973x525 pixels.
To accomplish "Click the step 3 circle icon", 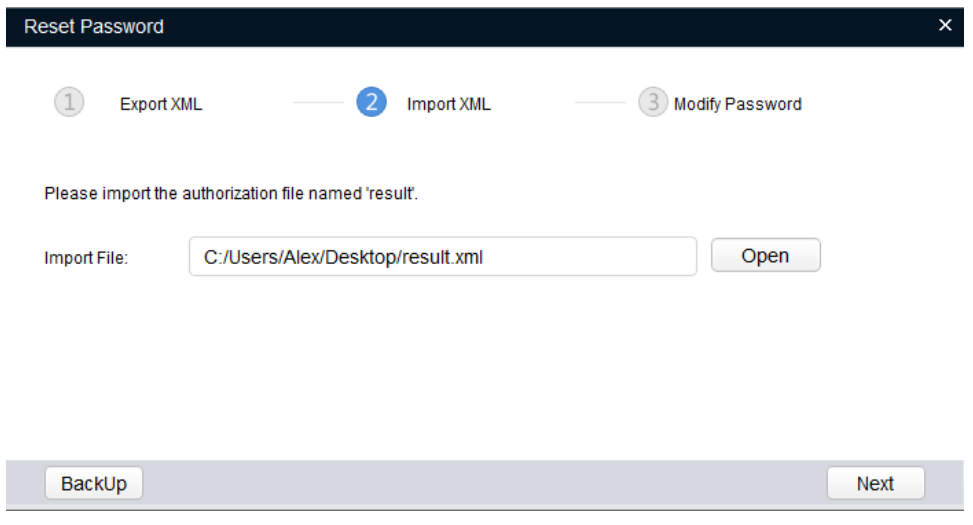I will coord(653,103).
